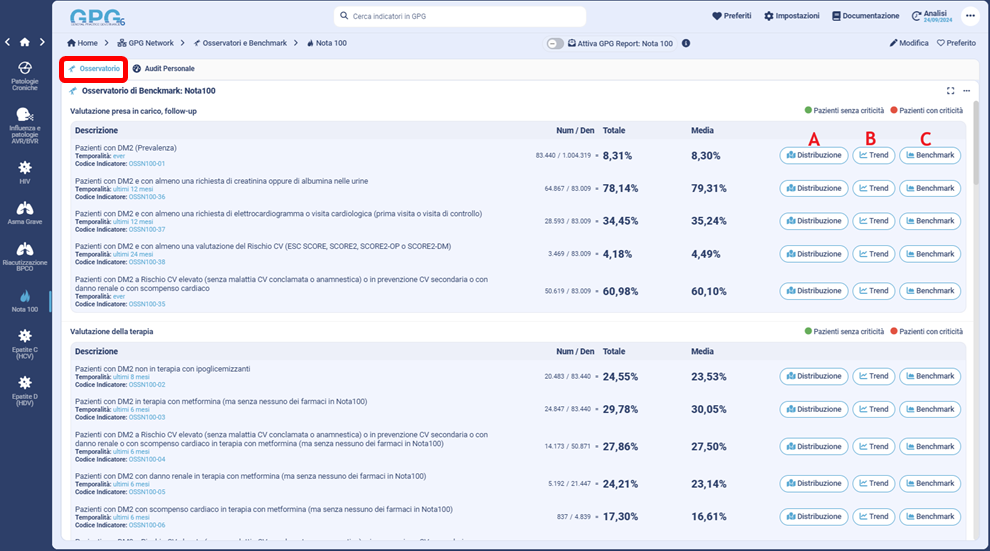The height and width of the screenshot is (551, 990).
Task: Open Distribuzione for DM2 Prevalenza row
Action: tap(813, 155)
